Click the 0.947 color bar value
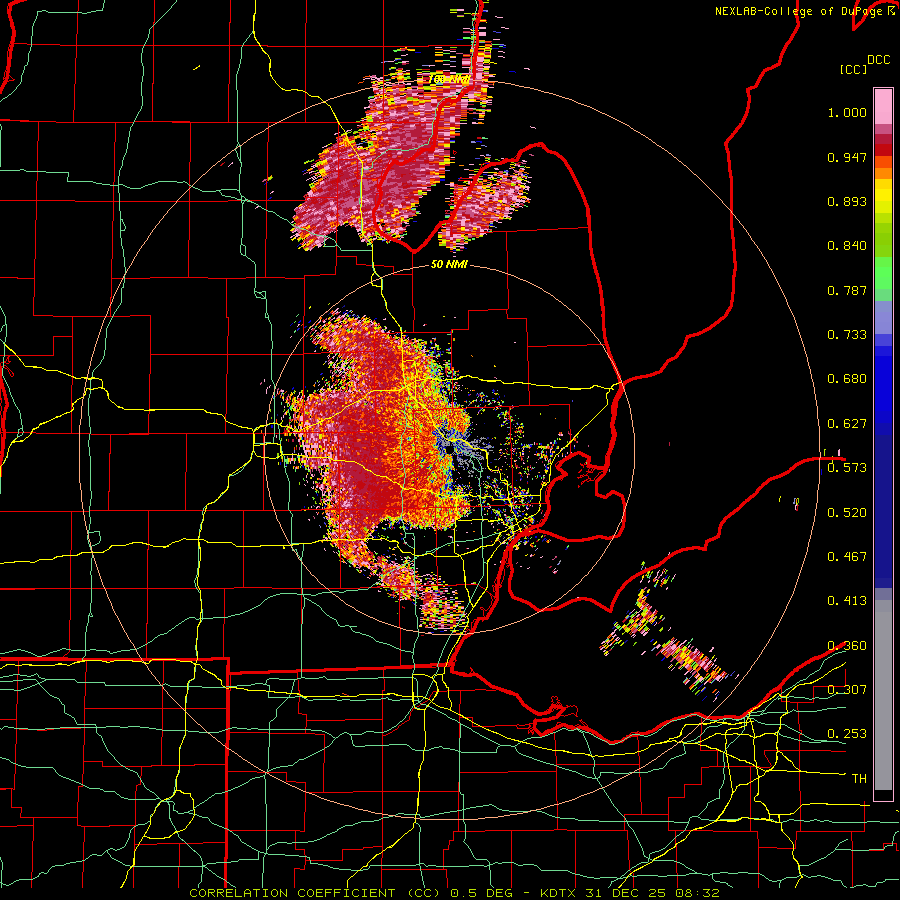This screenshot has height=900, width=900. [x=847, y=157]
